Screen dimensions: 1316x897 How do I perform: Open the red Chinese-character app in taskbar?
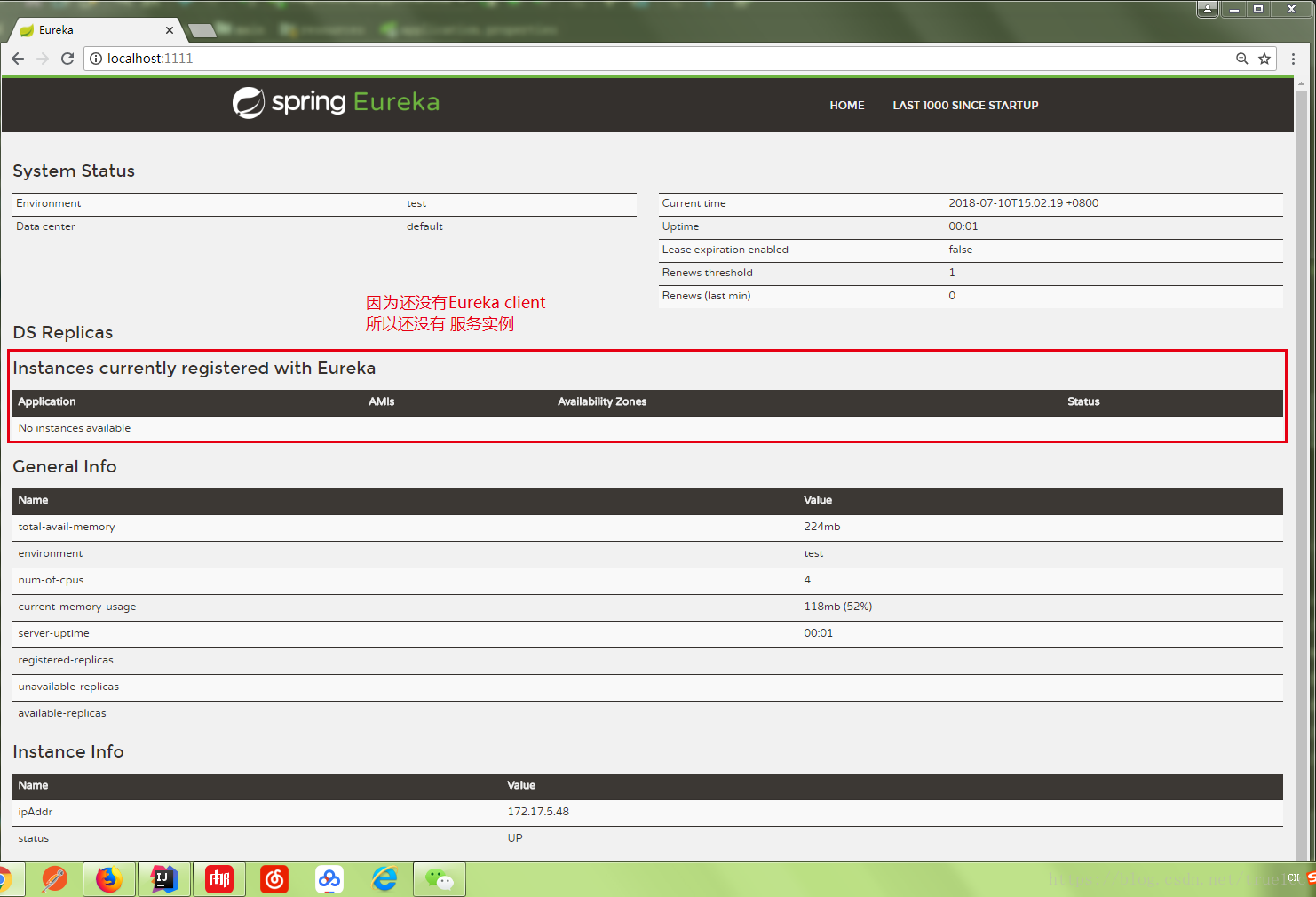click(x=219, y=879)
